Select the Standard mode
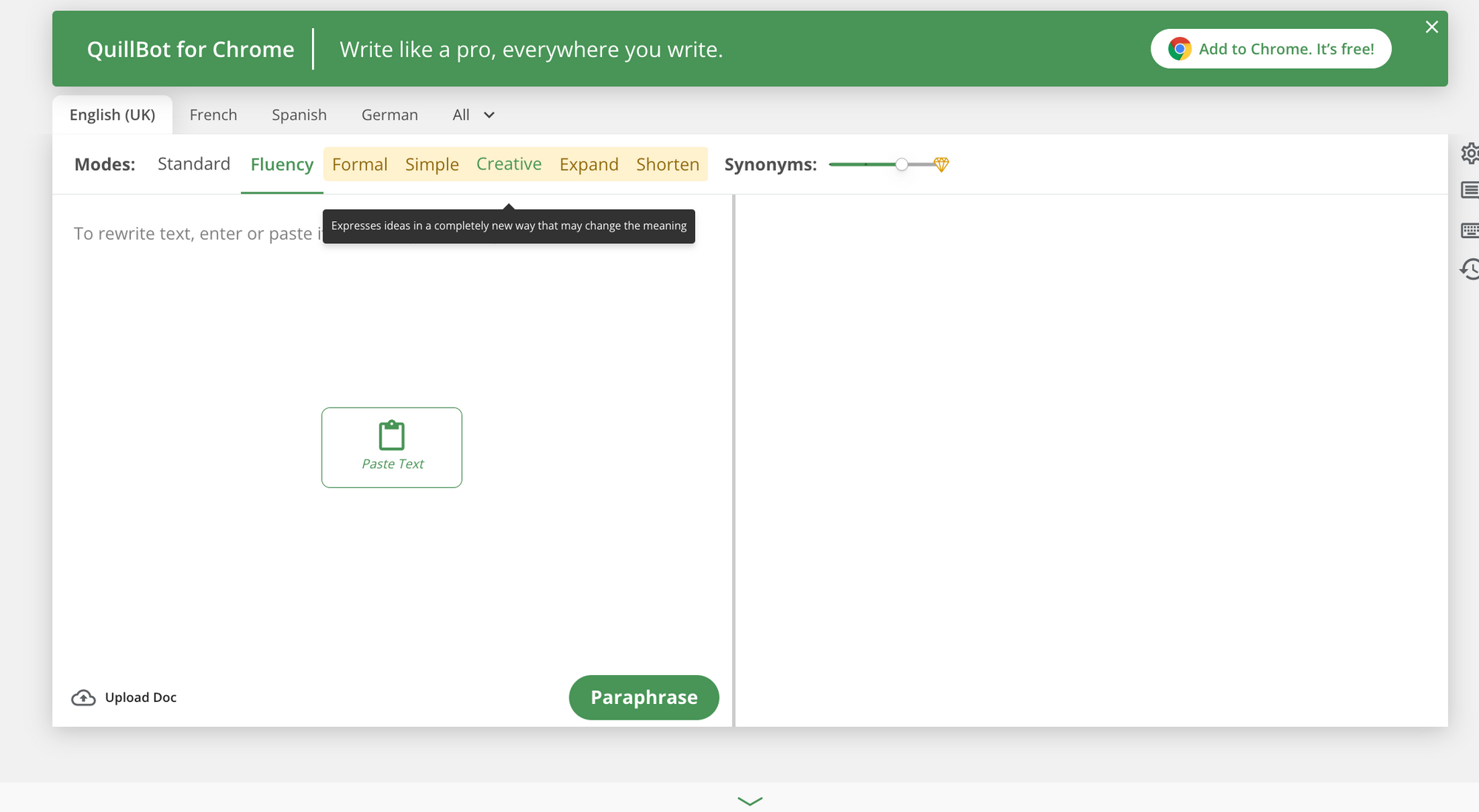The width and height of the screenshot is (1479, 812). pyautogui.click(x=194, y=163)
